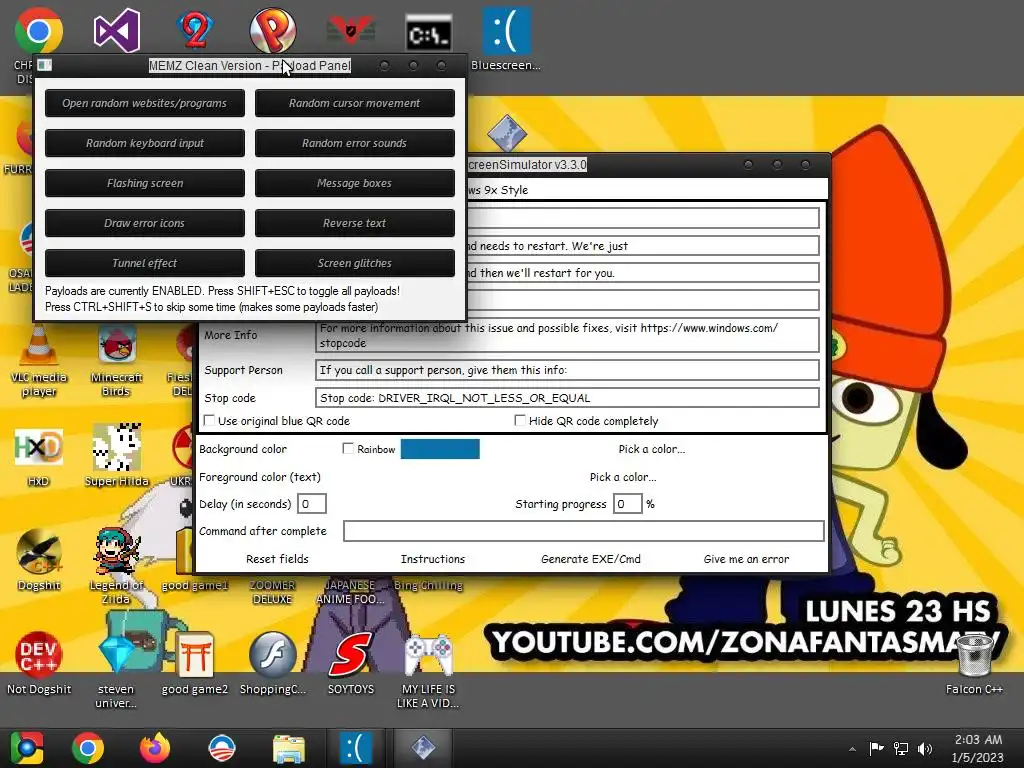Open VLC media player desktop icon

tap(39, 360)
